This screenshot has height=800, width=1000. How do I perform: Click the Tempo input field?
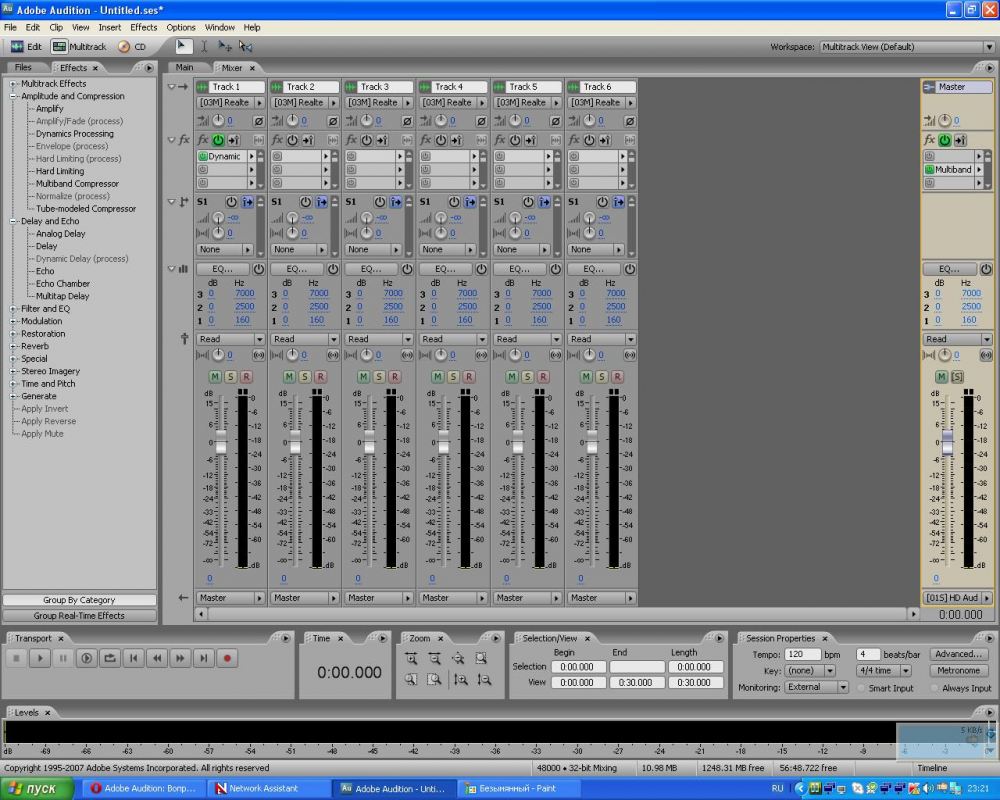[x=802, y=654]
